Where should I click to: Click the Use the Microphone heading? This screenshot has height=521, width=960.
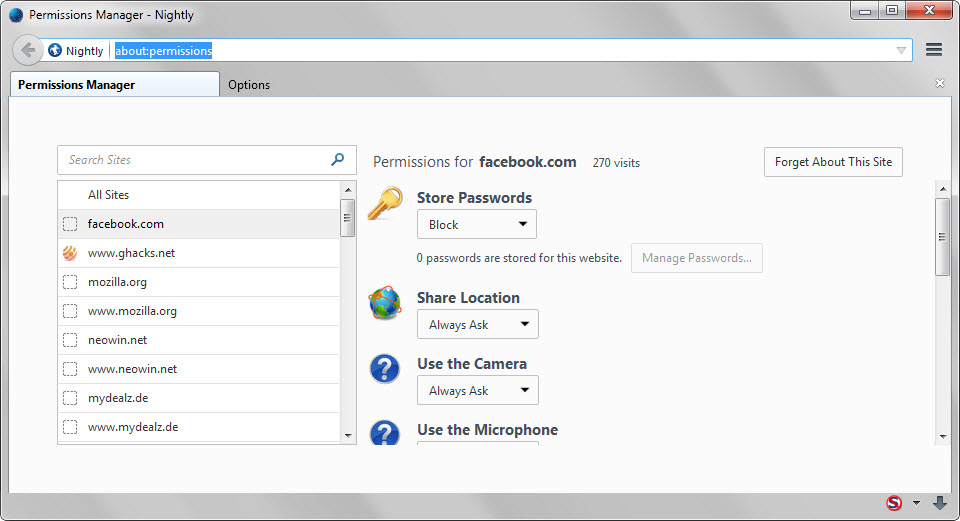coord(487,430)
